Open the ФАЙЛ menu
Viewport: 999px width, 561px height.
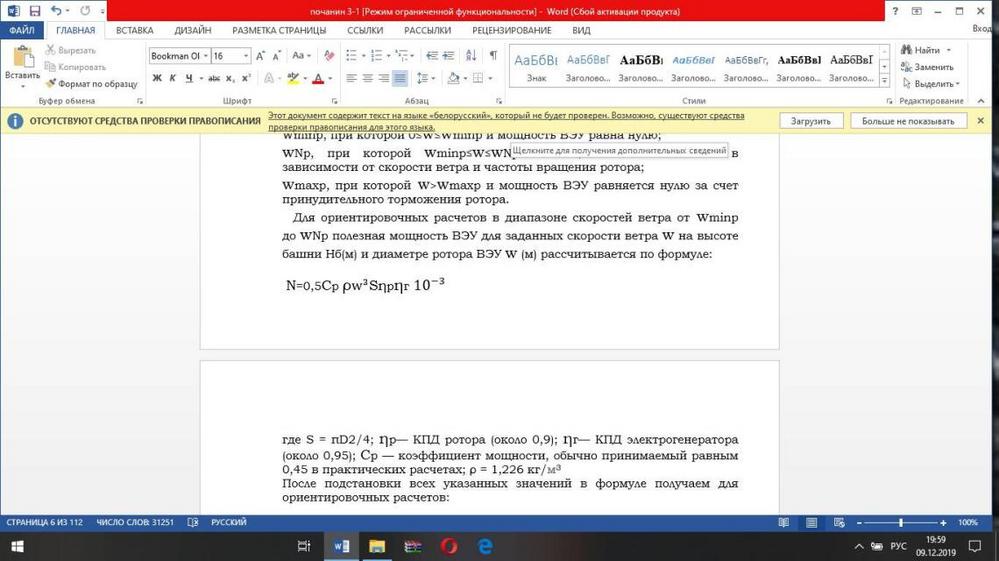22,30
